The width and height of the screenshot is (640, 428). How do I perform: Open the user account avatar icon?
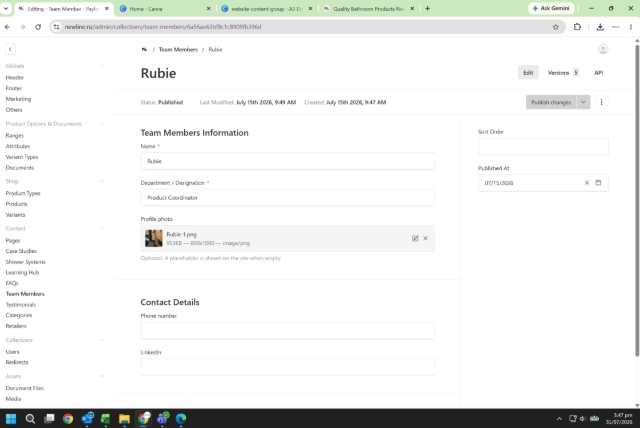coord(603,49)
